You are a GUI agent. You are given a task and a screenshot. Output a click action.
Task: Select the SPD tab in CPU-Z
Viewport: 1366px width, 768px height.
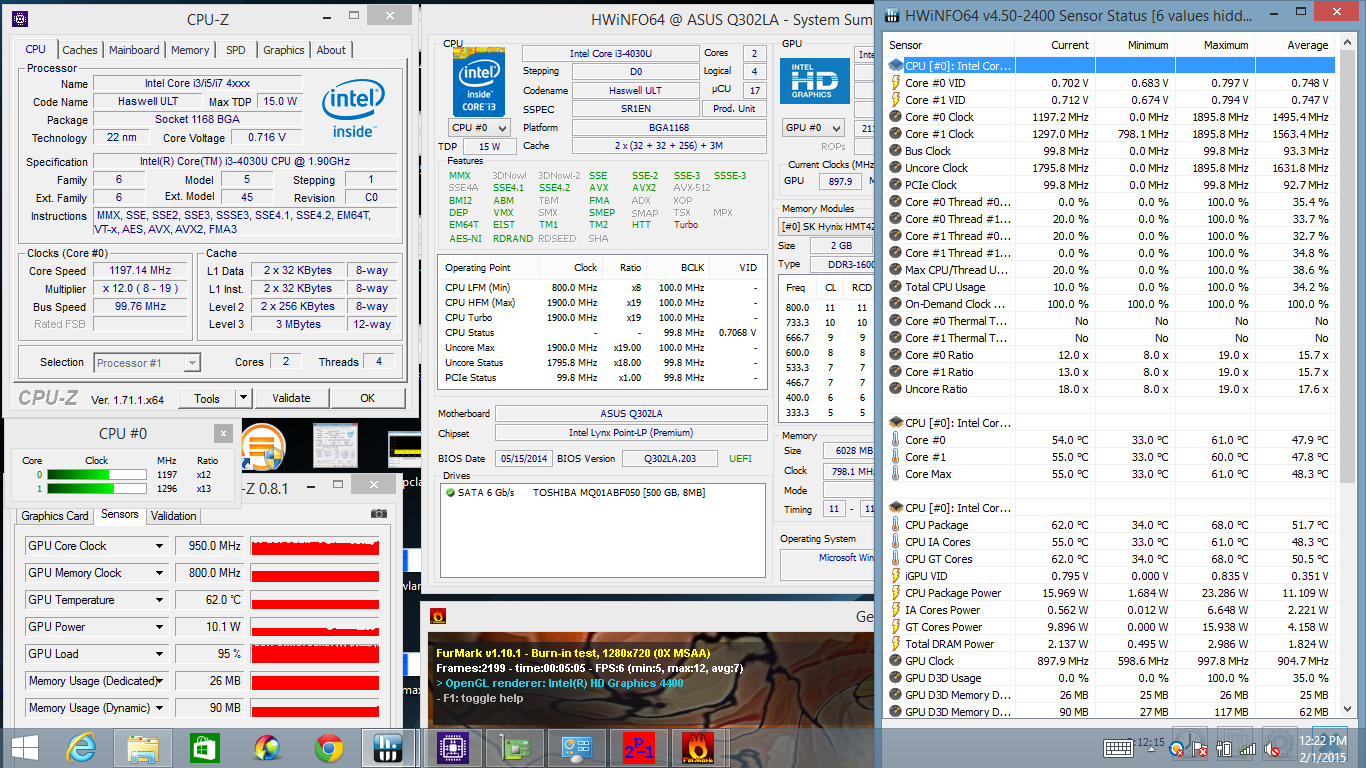(x=235, y=50)
